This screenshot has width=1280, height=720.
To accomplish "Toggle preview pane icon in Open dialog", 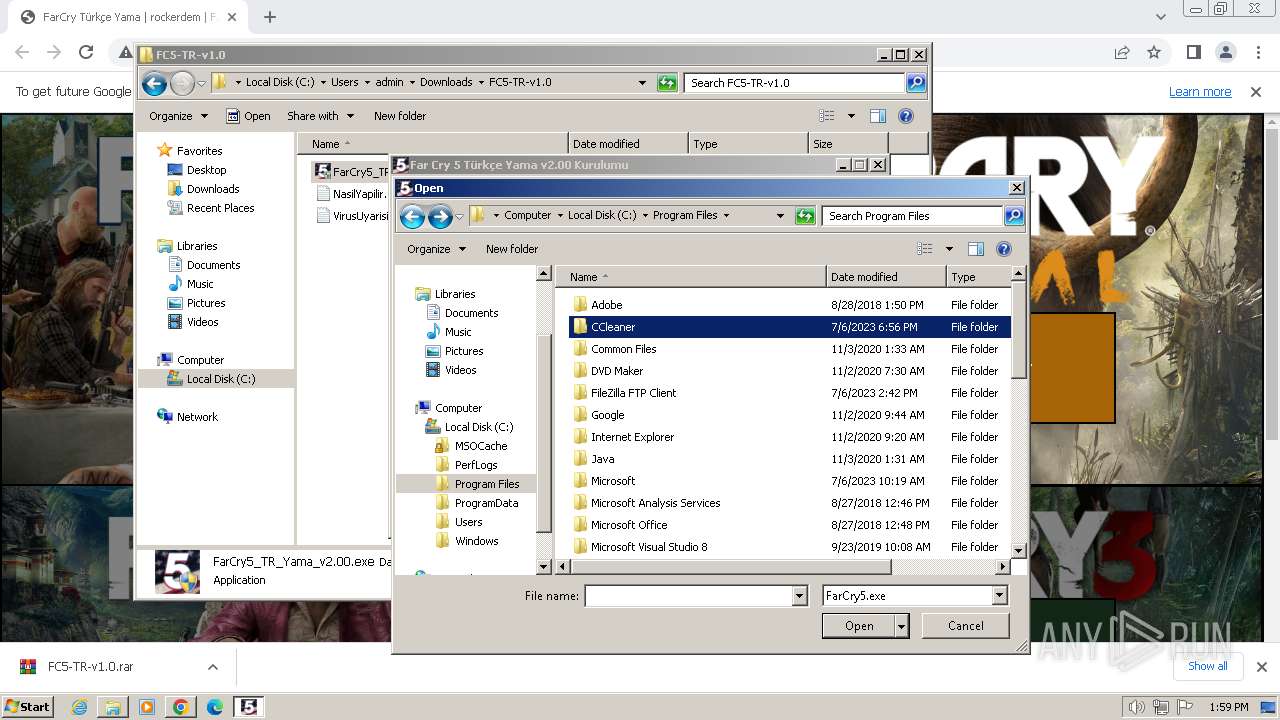I will coord(976,249).
